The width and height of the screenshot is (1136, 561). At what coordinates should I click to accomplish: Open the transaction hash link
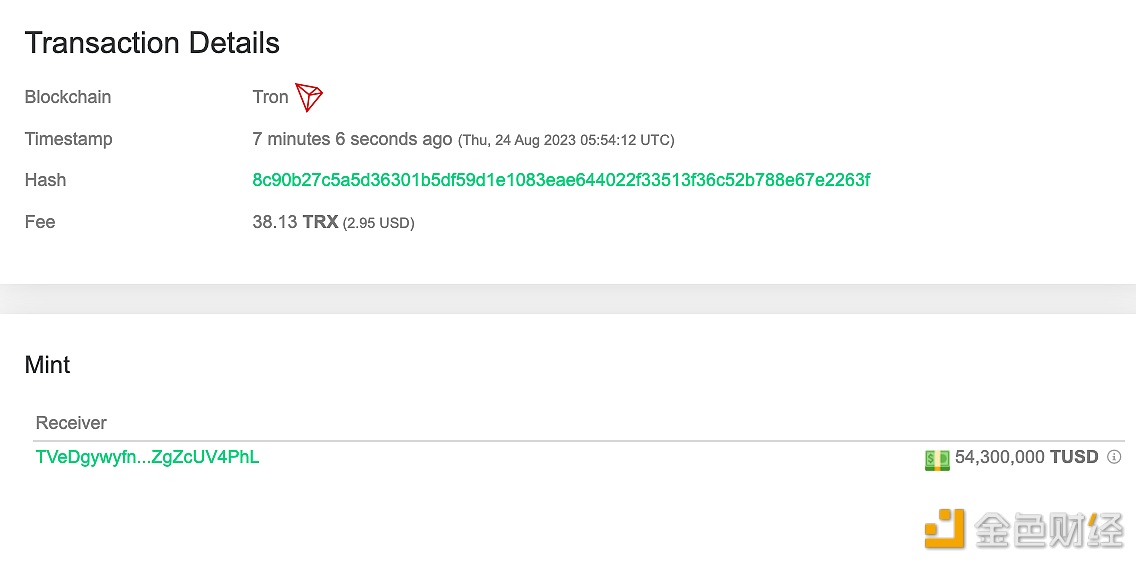(x=561, y=180)
